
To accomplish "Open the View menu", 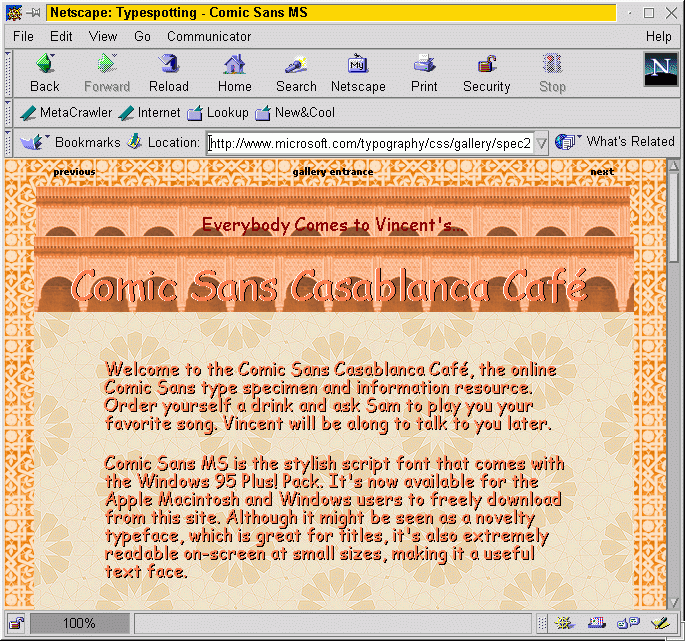I will point(103,36).
